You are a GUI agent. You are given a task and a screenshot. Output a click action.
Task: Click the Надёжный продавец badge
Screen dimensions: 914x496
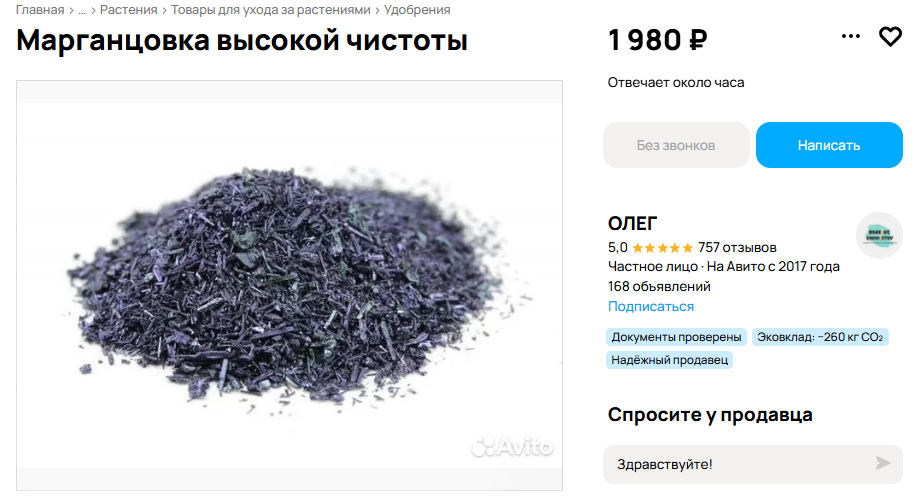pos(669,360)
